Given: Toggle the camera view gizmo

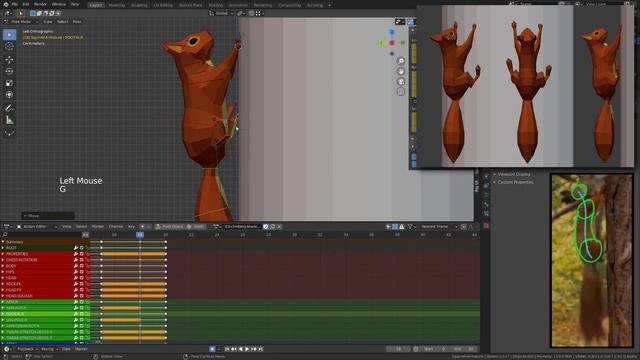Looking at the screenshot, I should pyautogui.click(x=401, y=82).
